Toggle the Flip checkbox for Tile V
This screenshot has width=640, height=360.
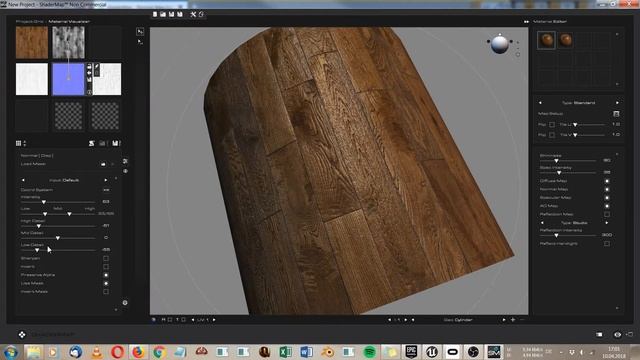(552, 135)
